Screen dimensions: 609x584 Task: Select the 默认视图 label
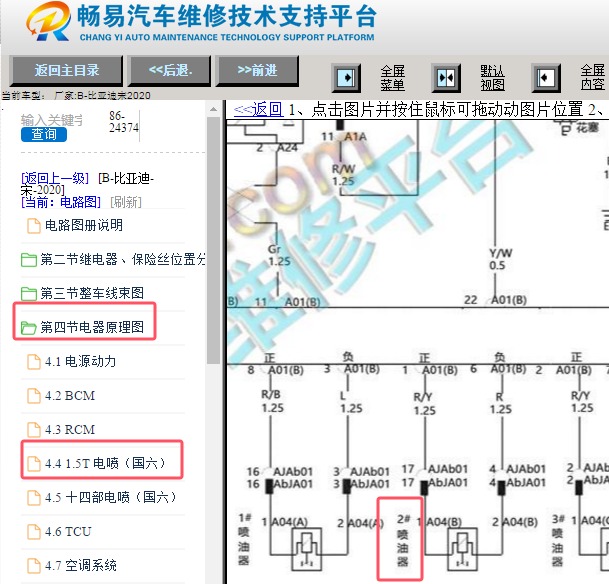click(x=492, y=78)
